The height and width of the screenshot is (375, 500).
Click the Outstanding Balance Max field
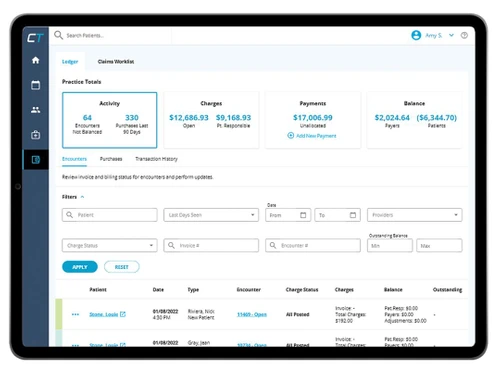pos(439,246)
